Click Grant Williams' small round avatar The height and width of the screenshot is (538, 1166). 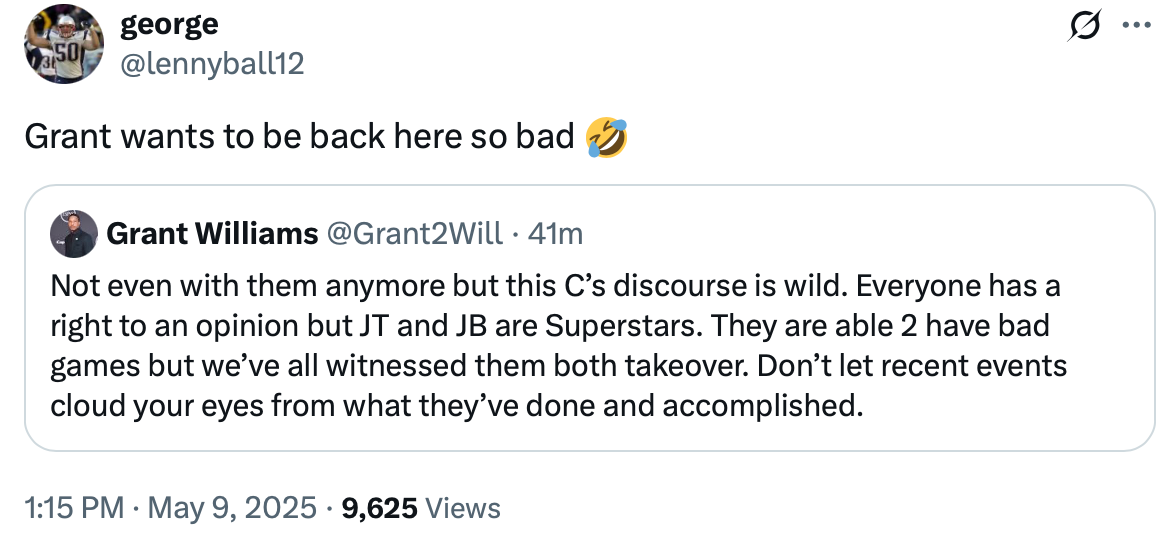73,234
